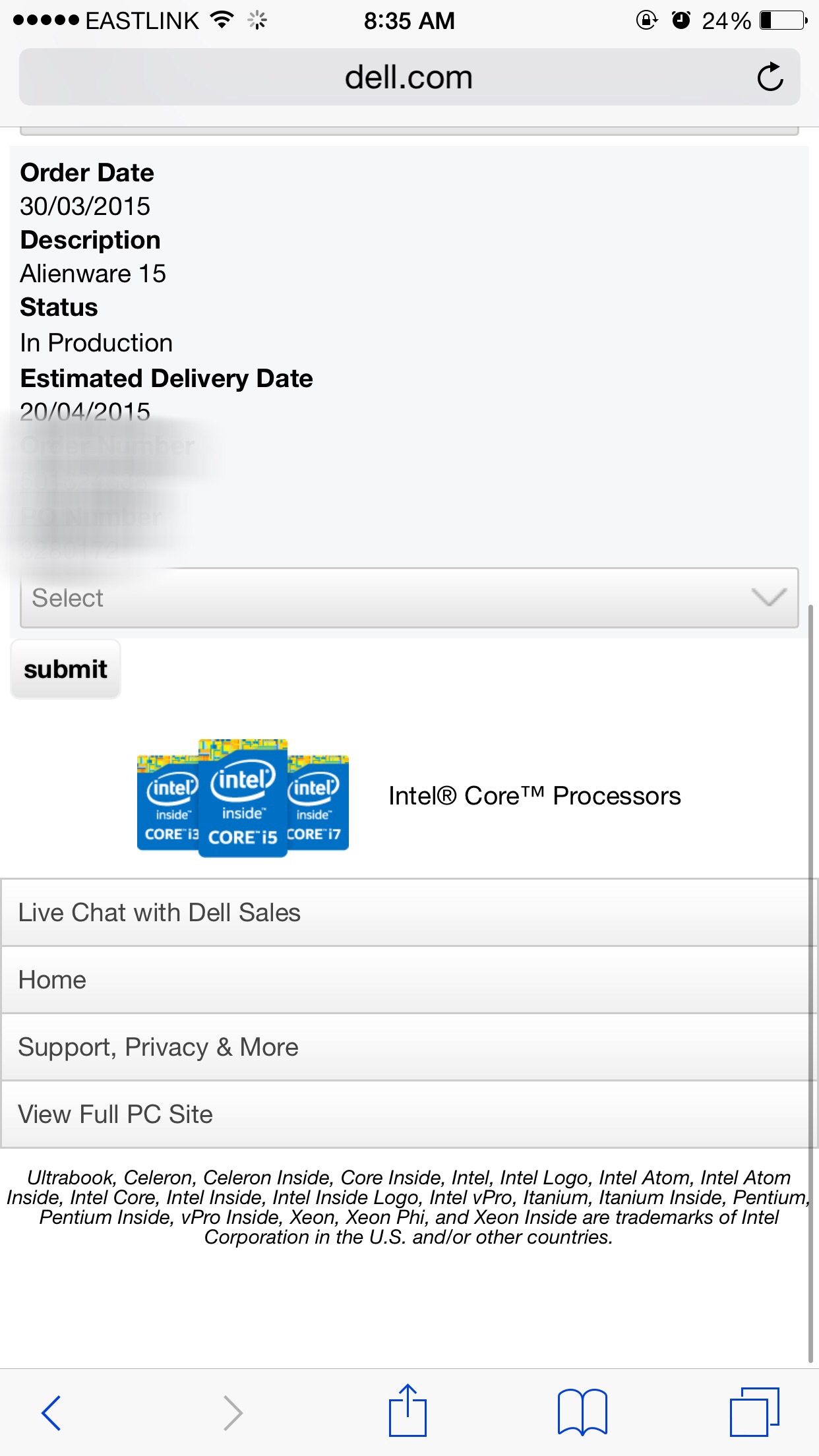Open the Safari share sheet
The height and width of the screenshot is (1456, 819).
click(x=408, y=1410)
